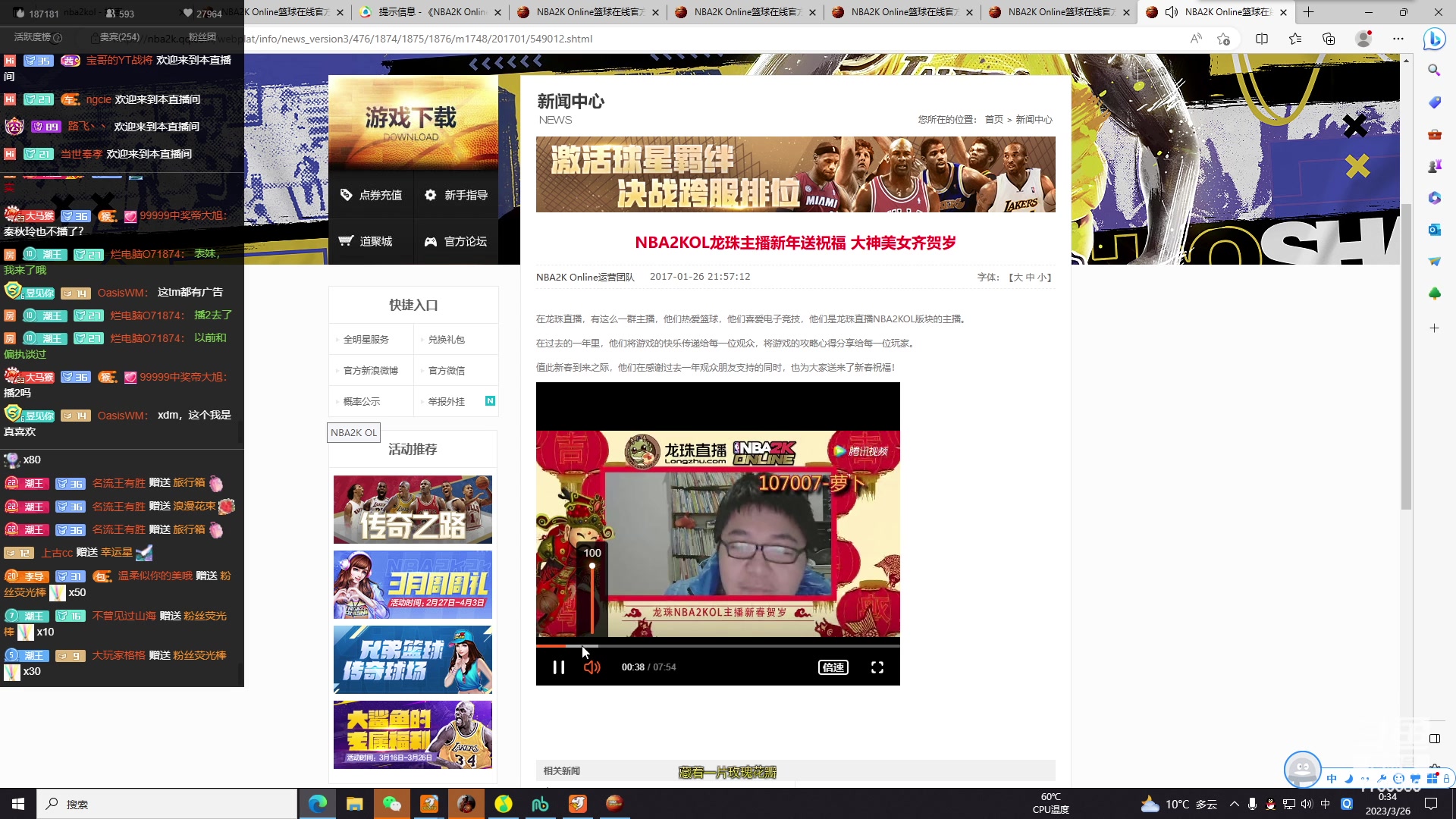
Task: Set article font size to 小
Action: point(1042,278)
